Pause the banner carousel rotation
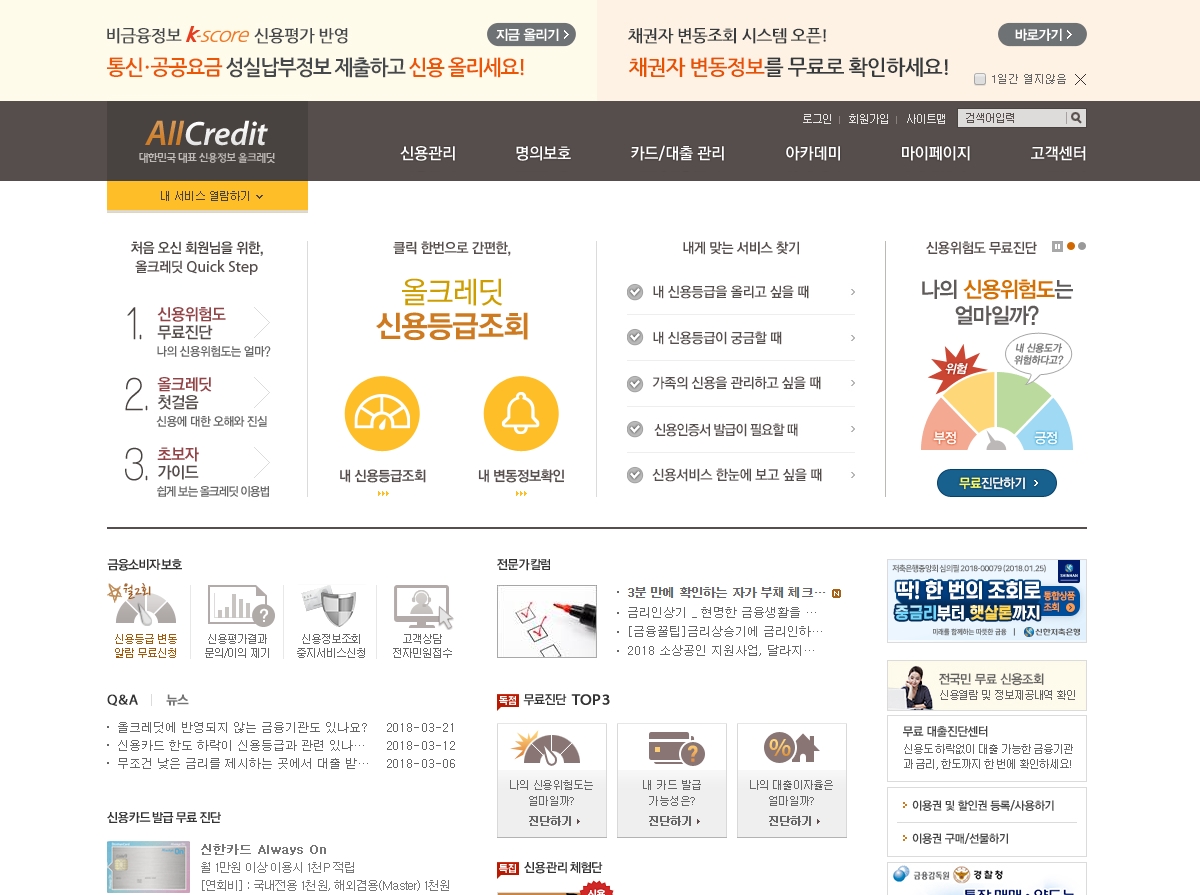This screenshot has width=1200, height=895. [1055, 245]
